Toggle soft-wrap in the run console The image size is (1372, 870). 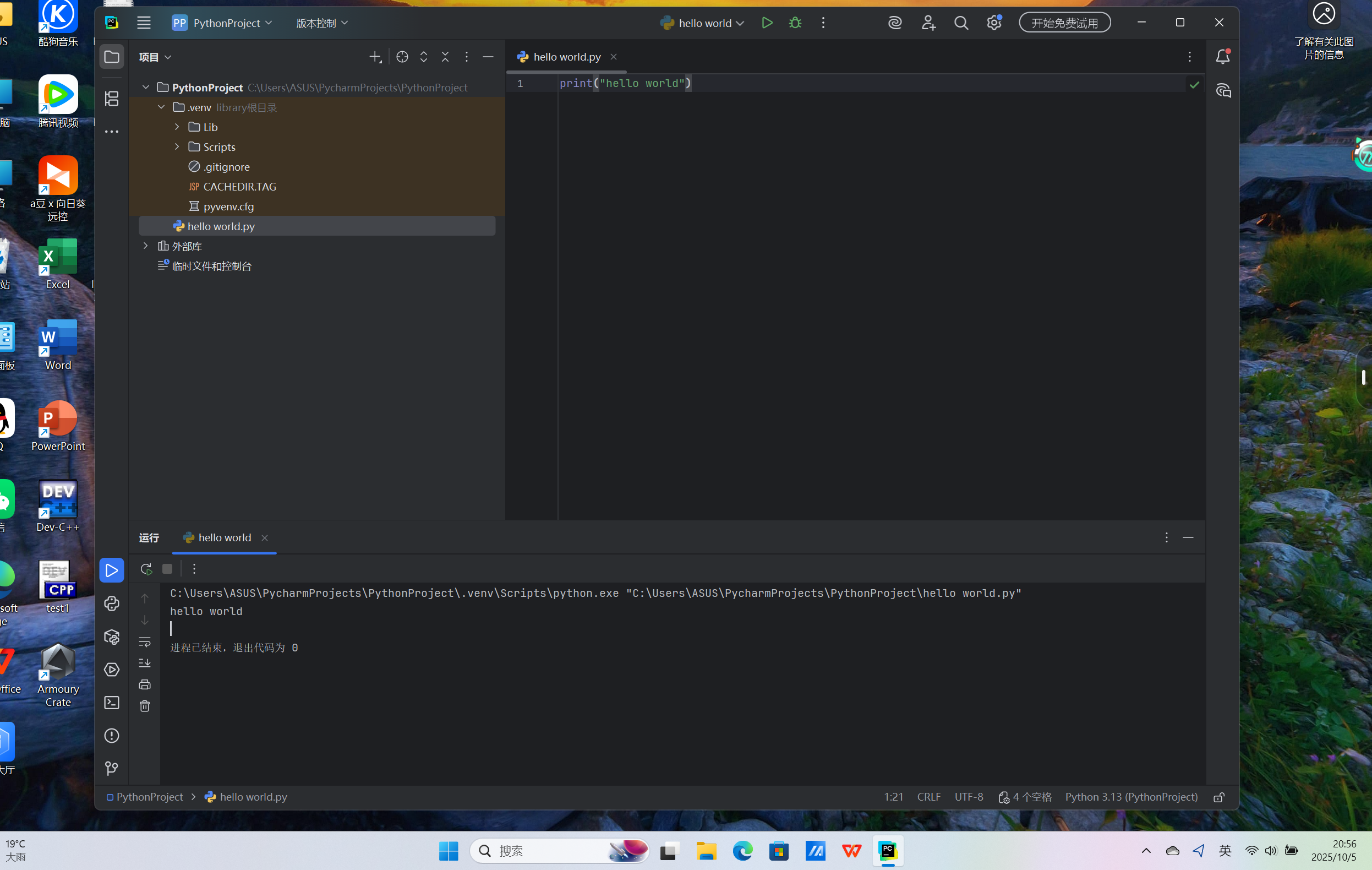click(x=145, y=642)
